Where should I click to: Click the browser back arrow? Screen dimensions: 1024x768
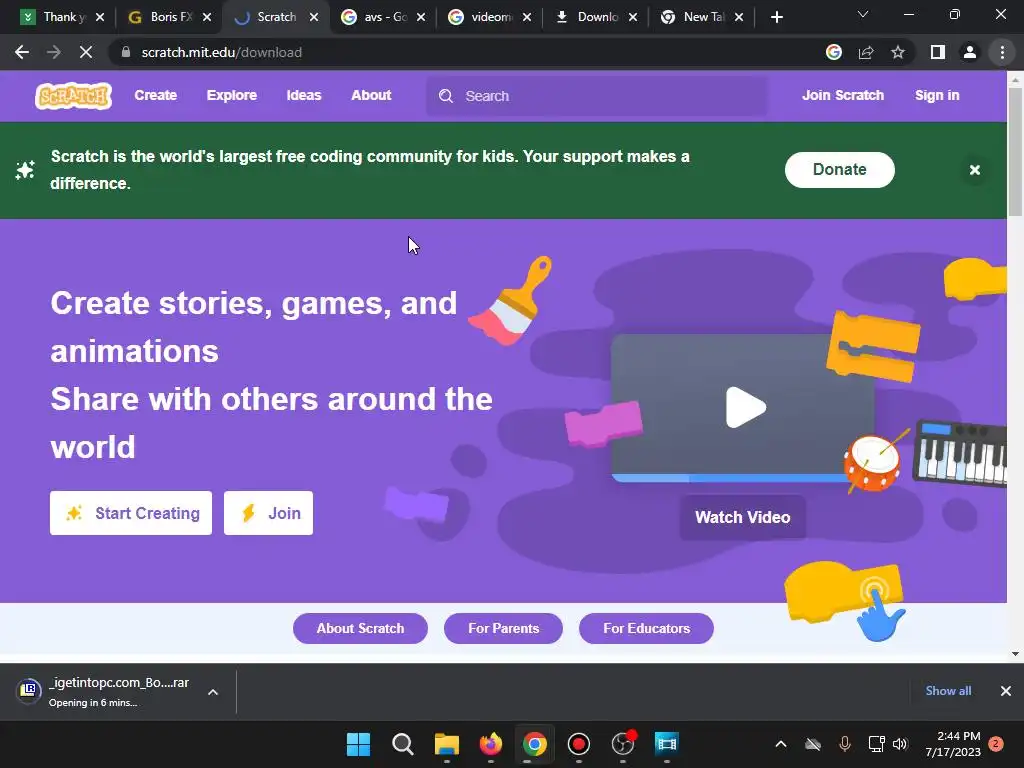(22, 52)
